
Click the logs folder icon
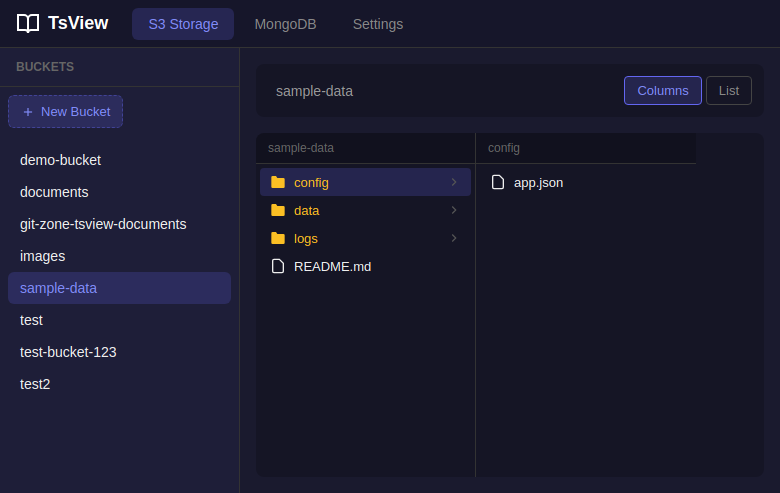tap(278, 238)
